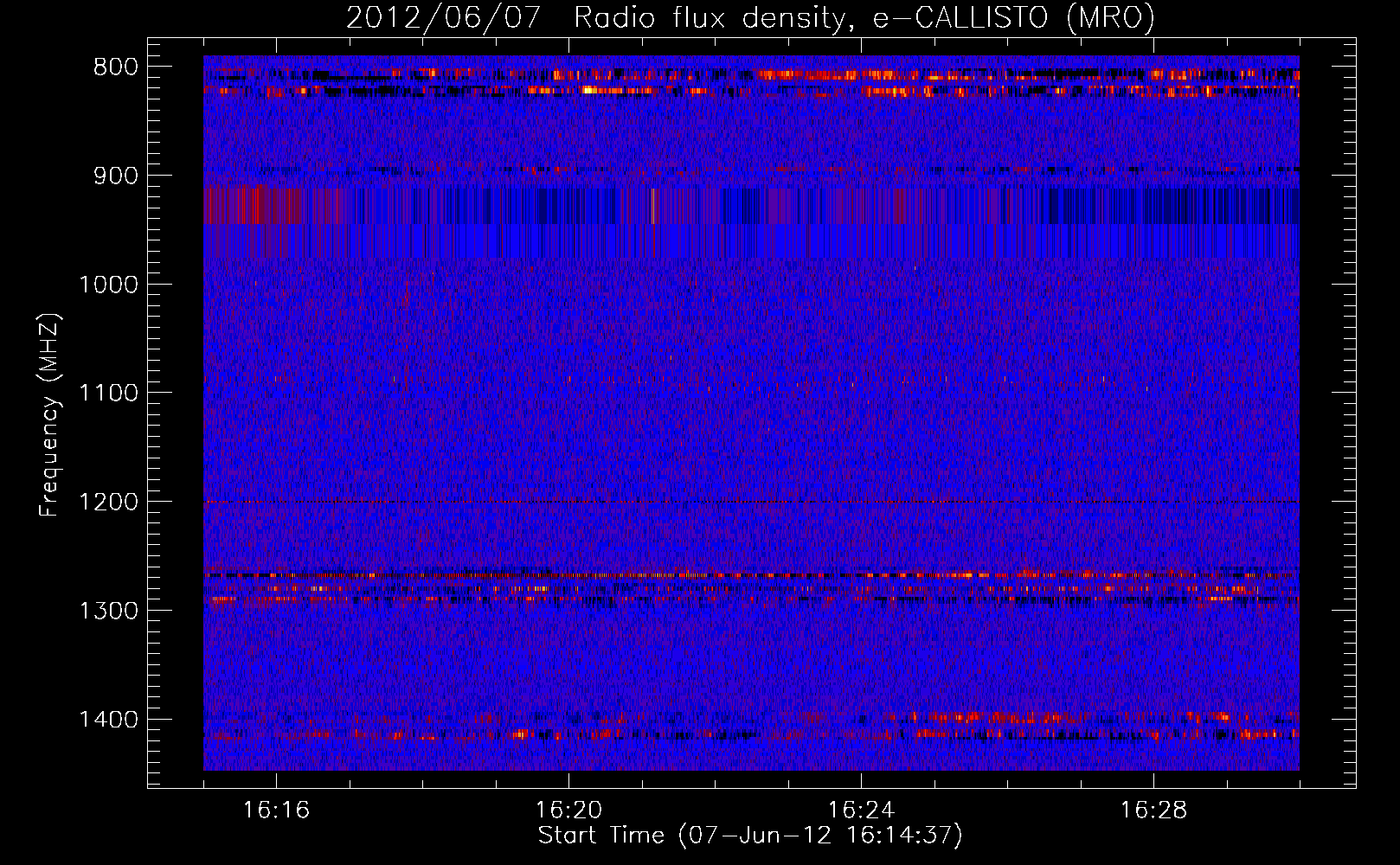Screen dimensions: 1400x865
Task: Click the 'Start Time (07-Jun-12 16:14:37)' label
Action: [750, 836]
